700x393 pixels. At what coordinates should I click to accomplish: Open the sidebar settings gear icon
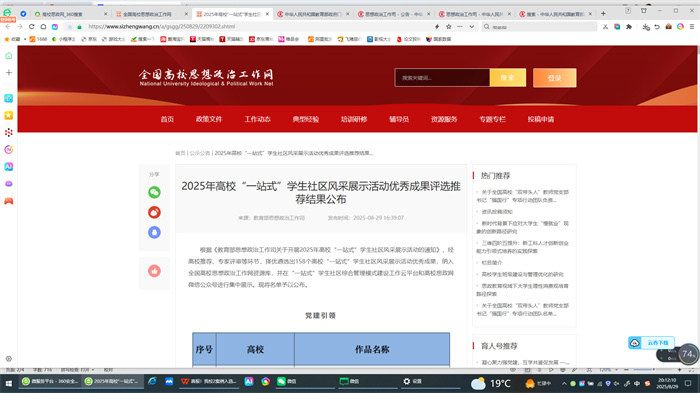click(x=8, y=359)
